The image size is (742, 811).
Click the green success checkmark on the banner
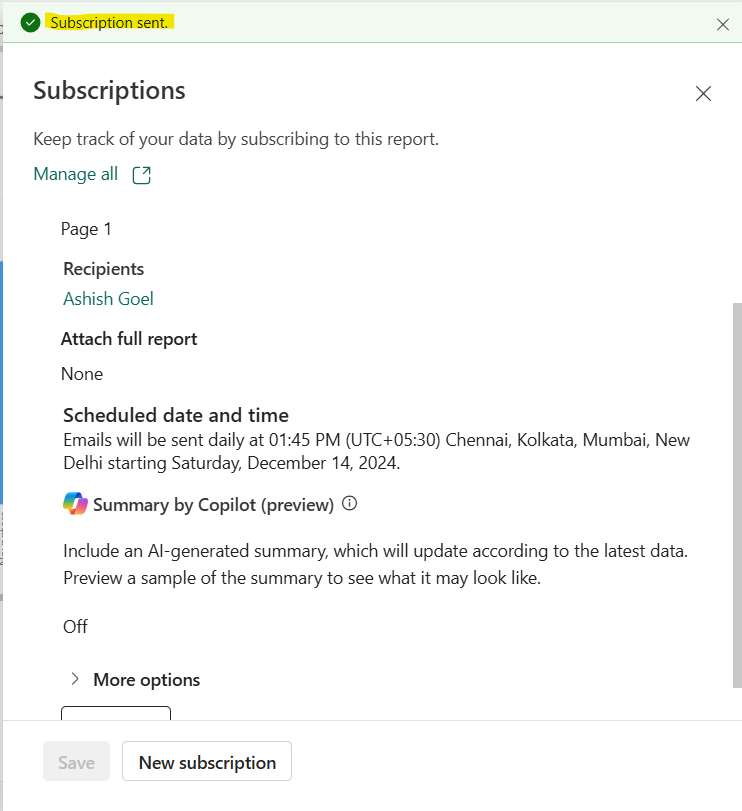pos(30,22)
